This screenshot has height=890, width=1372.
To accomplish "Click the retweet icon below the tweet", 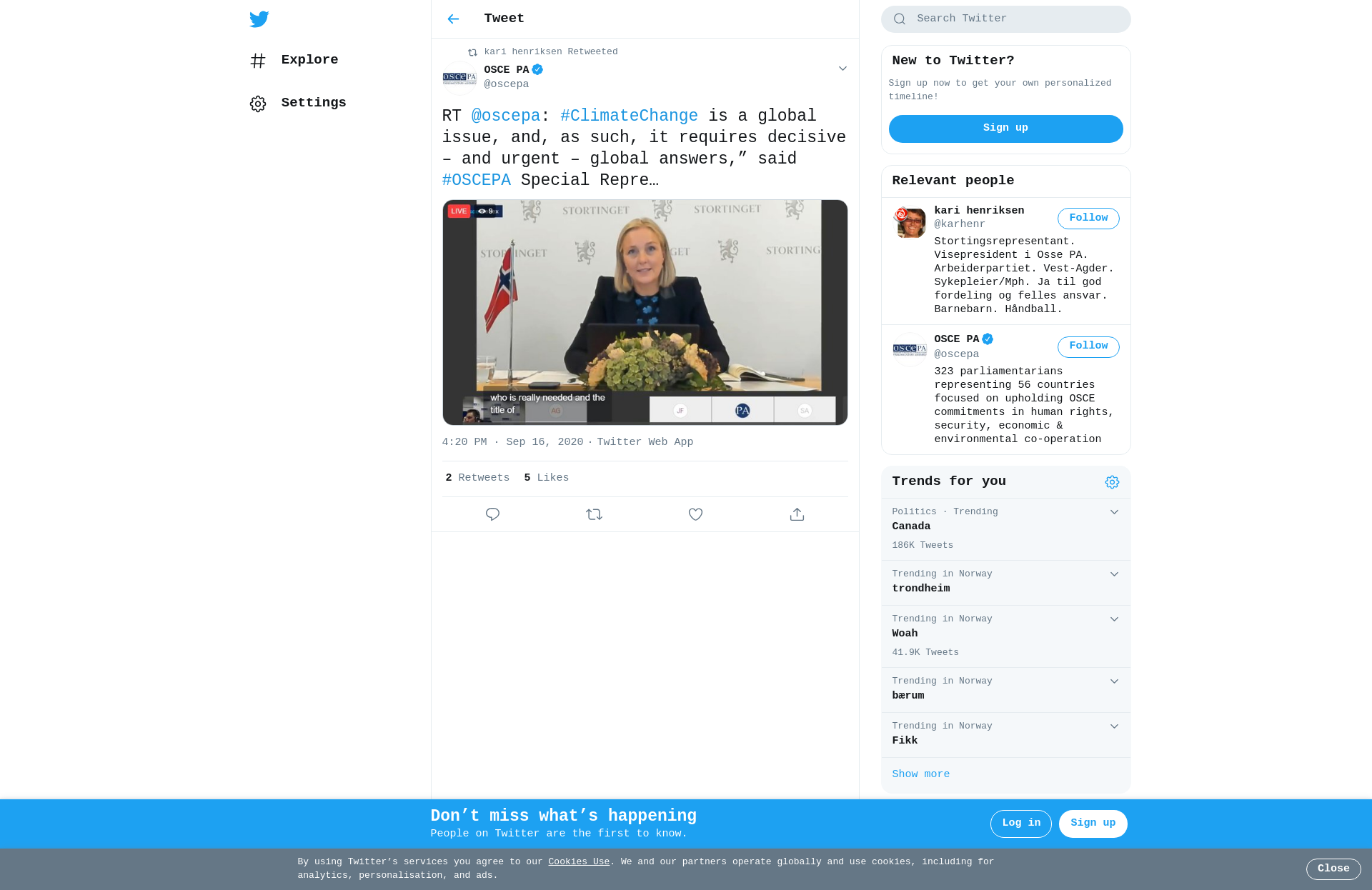I will click(594, 514).
